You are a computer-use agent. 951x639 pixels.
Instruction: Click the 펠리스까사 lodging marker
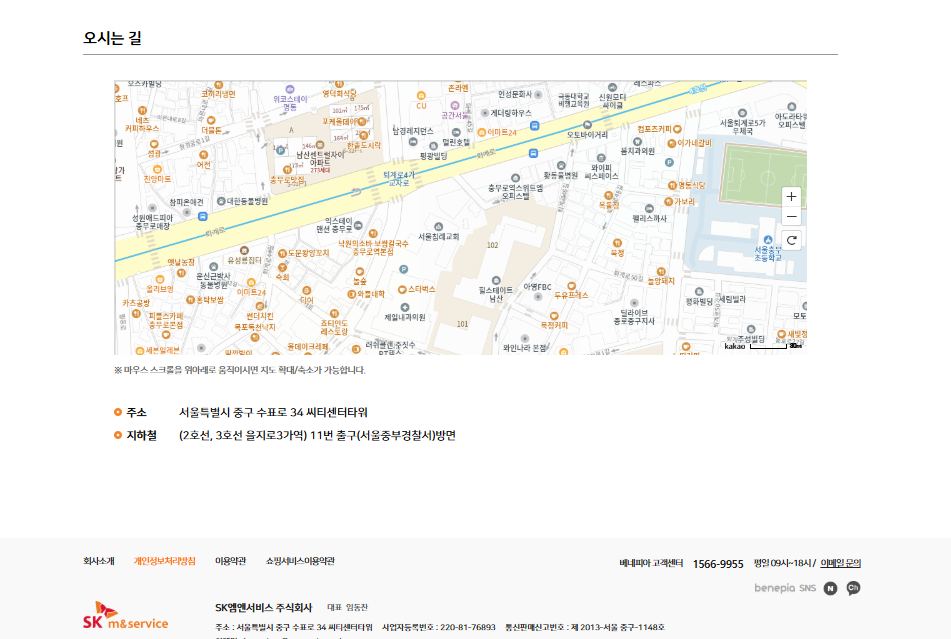[x=649, y=209]
